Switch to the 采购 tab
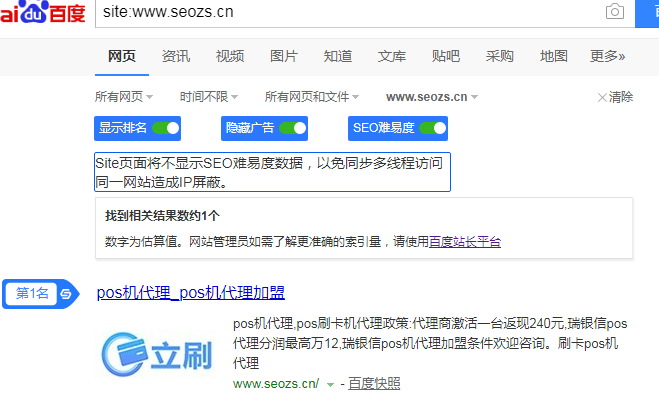This screenshot has height=413, width=659. click(x=499, y=56)
